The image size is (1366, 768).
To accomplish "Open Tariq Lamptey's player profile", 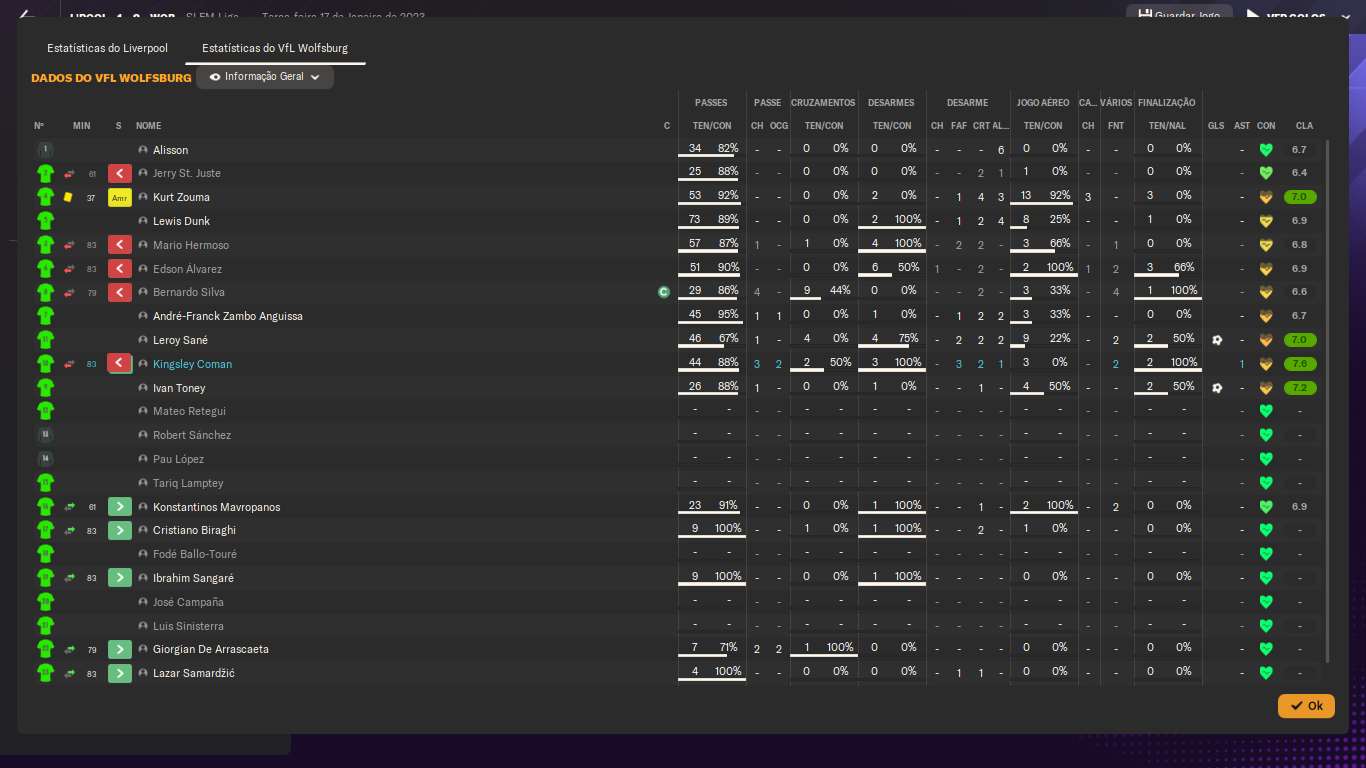I will coord(188,483).
